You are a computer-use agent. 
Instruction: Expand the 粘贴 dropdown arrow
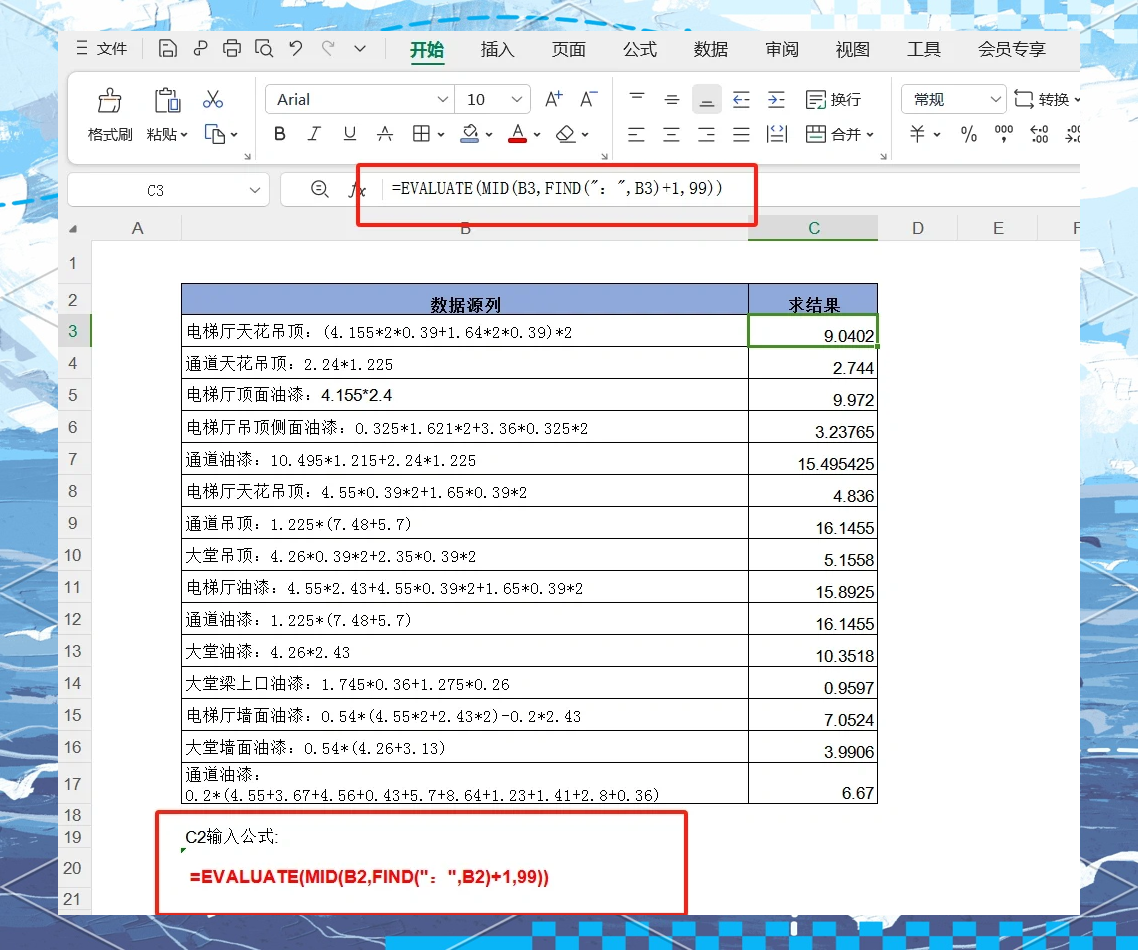point(184,135)
